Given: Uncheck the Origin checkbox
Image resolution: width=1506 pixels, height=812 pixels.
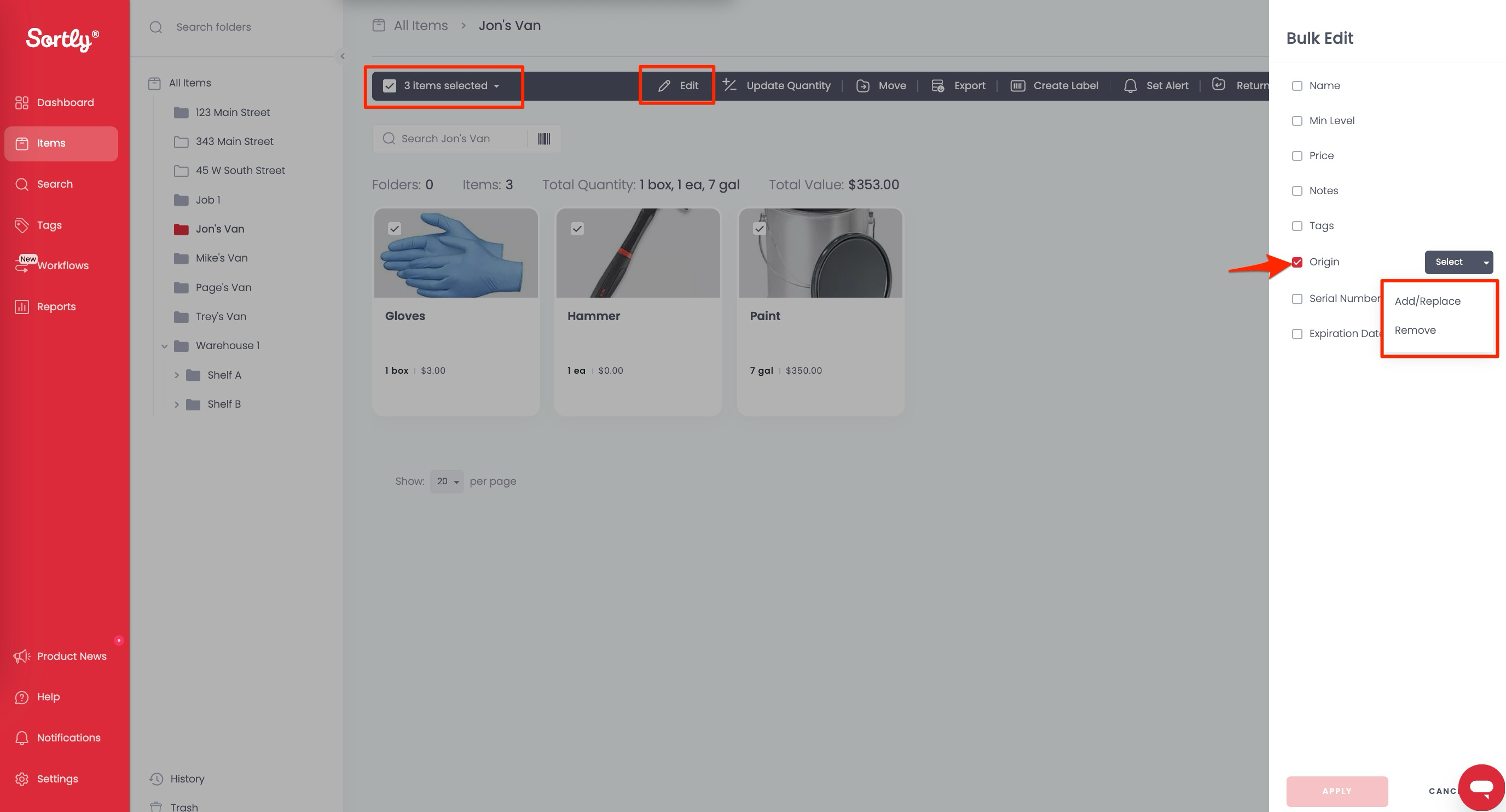Looking at the screenshot, I should pyautogui.click(x=1297, y=262).
